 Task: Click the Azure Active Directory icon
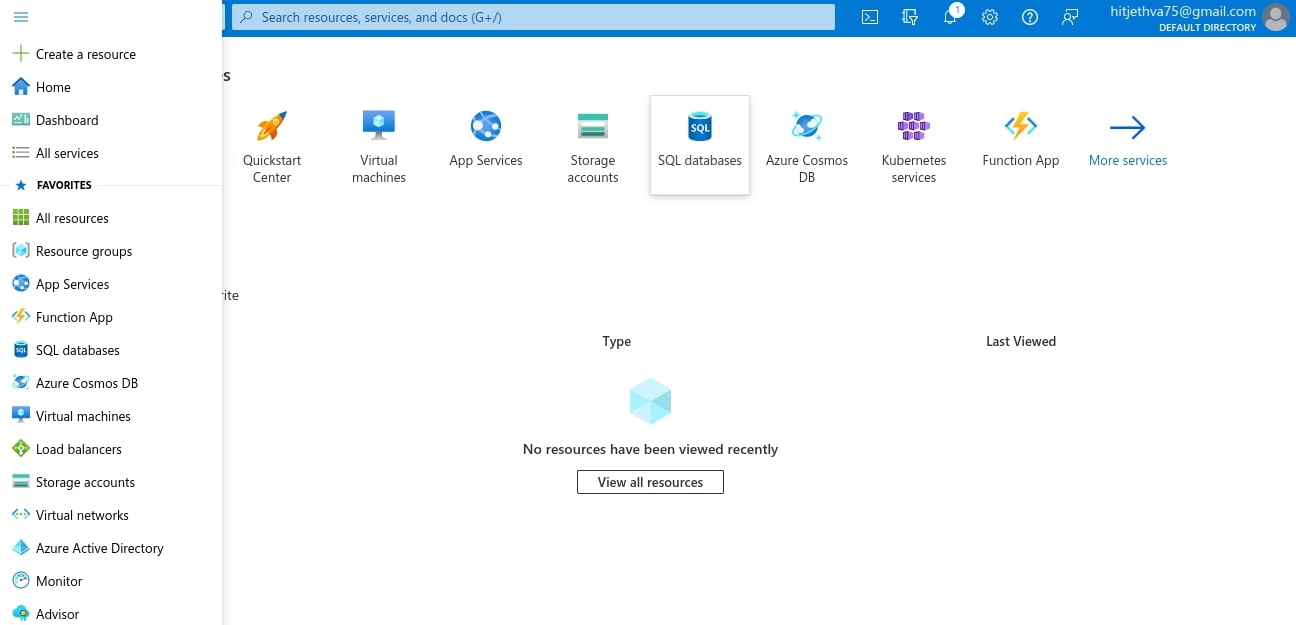coord(20,548)
